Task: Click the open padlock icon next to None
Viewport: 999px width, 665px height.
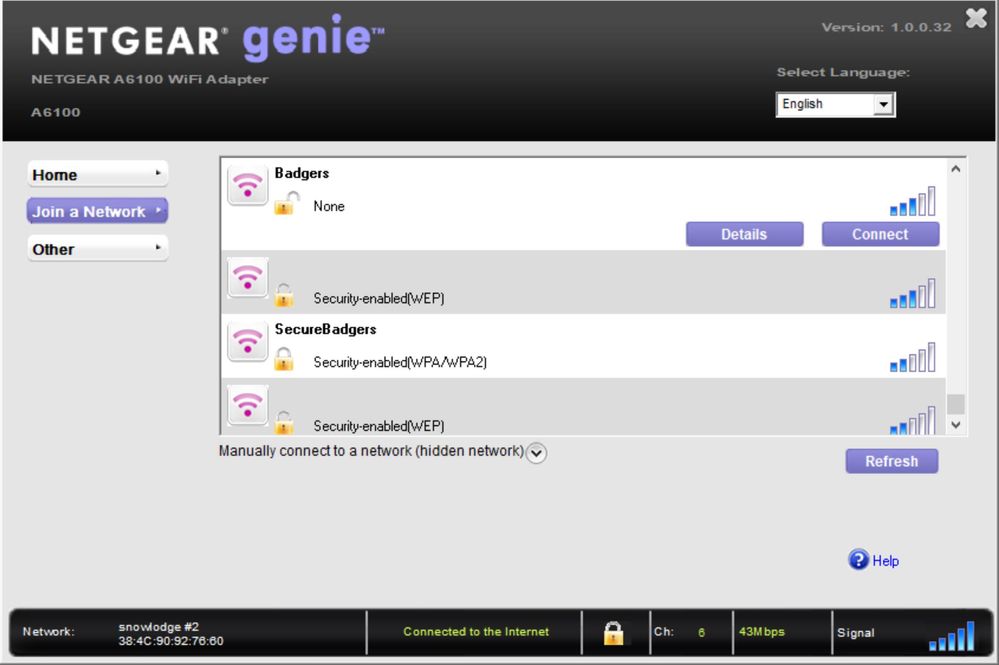Action: coord(286,203)
